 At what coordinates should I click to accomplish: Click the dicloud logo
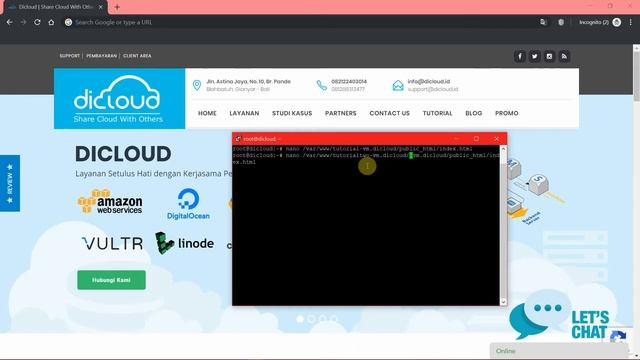coord(119,98)
